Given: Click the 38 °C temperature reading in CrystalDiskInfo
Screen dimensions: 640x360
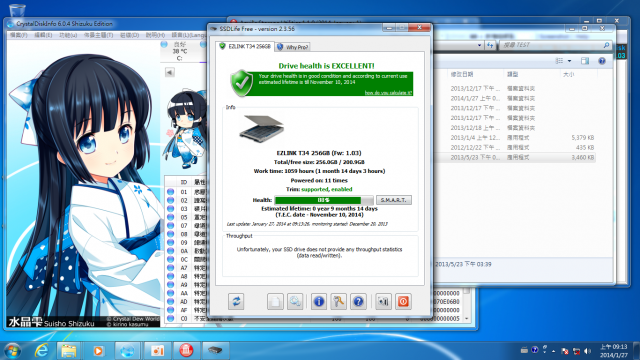Looking at the screenshot, I should (180, 51).
